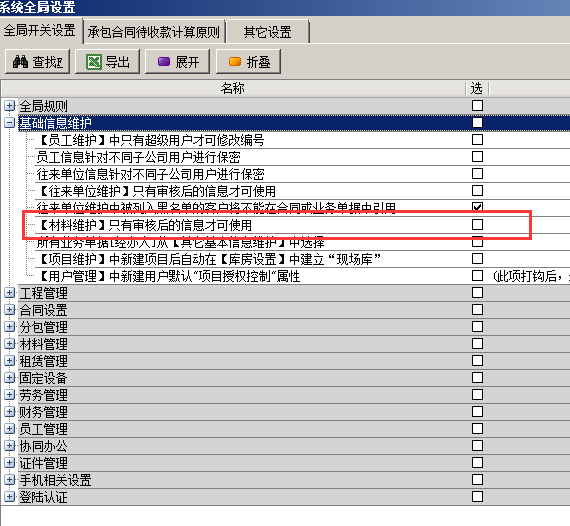Check the 登陆认证 category checkbox

click(x=477, y=496)
